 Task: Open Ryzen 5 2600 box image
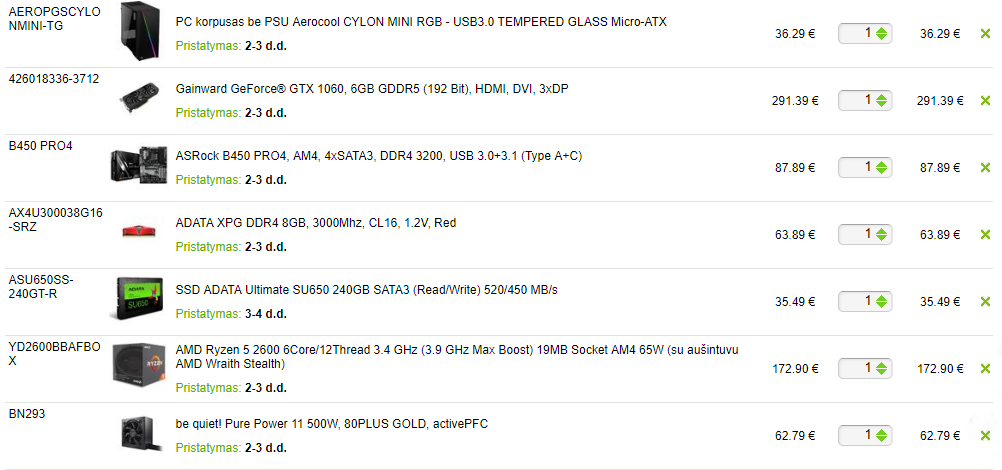139,365
